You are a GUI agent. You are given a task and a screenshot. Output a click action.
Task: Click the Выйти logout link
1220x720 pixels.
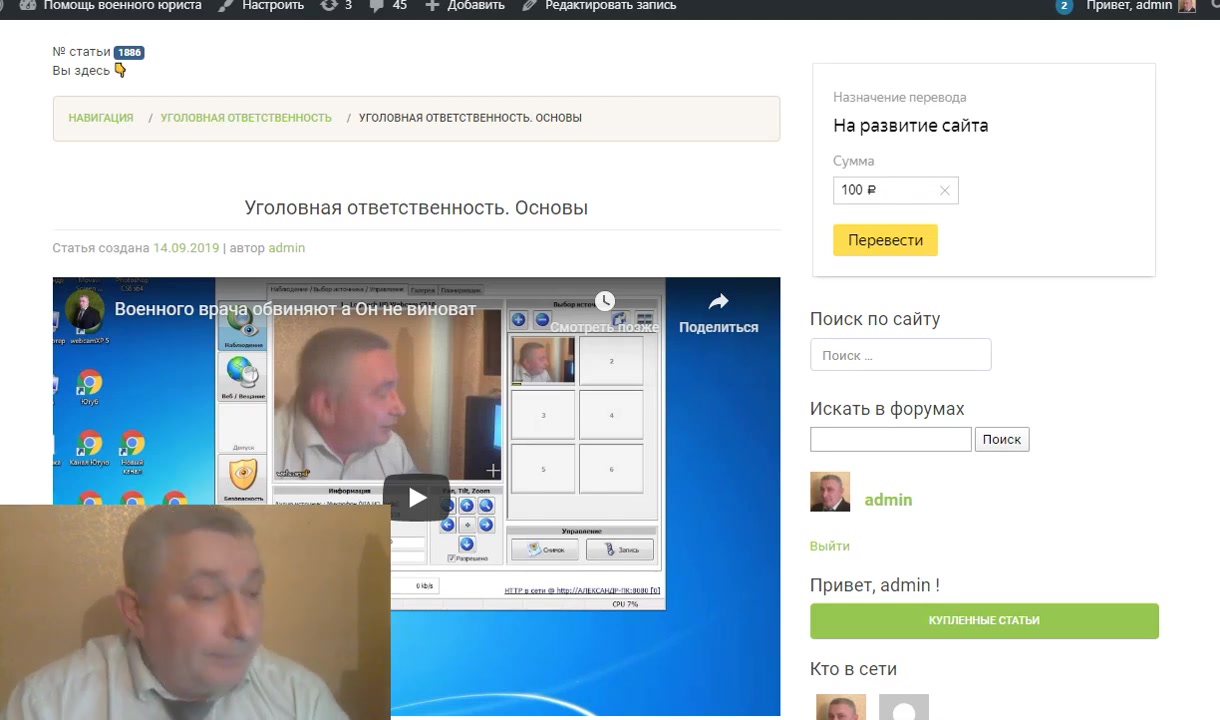click(830, 546)
